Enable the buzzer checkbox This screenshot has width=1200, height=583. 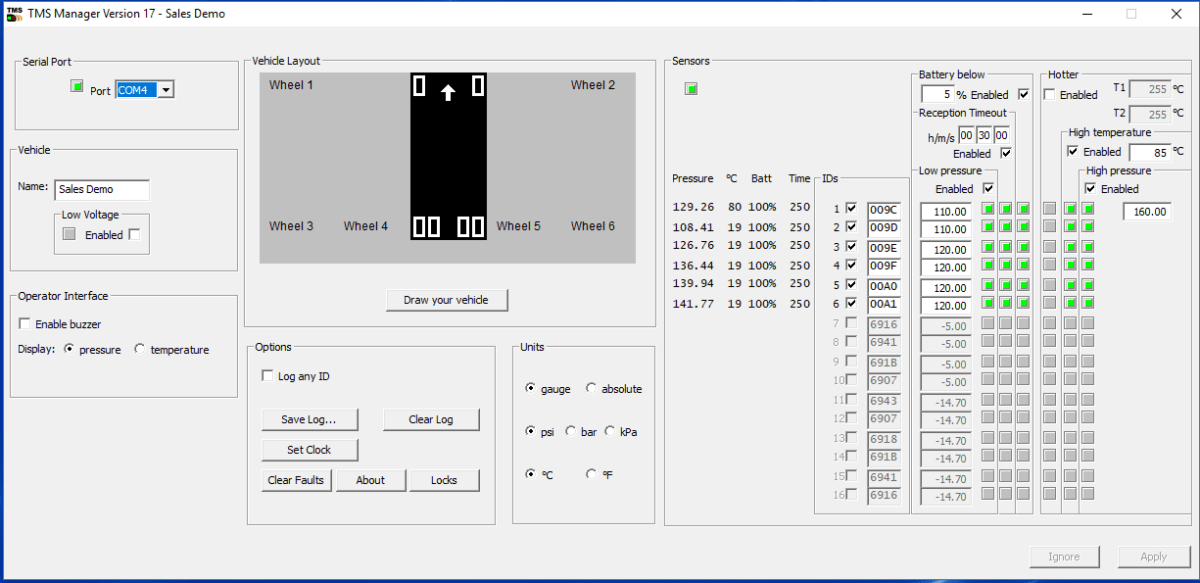pyautogui.click(x=24, y=323)
